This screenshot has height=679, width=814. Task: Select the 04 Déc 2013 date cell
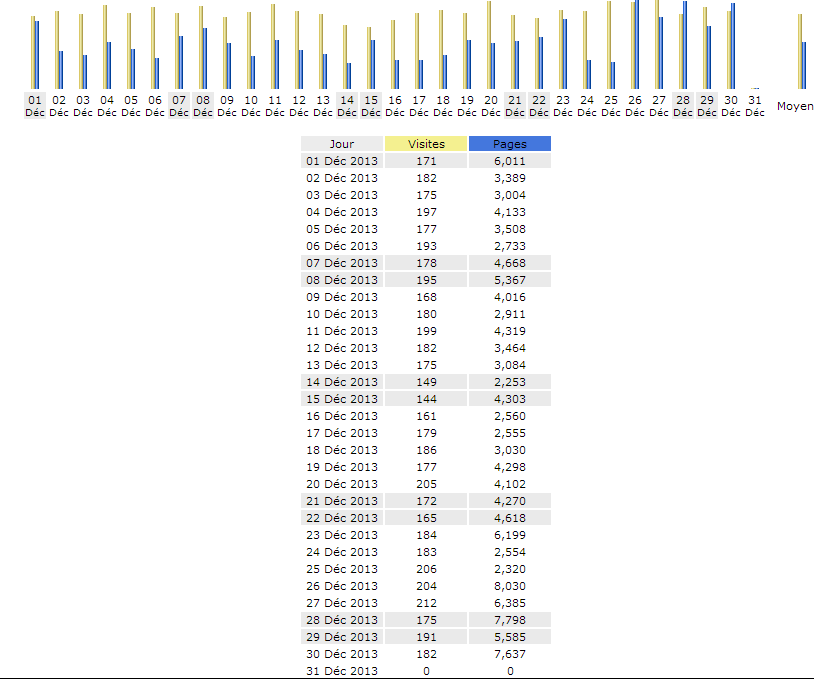[x=342, y=212]
